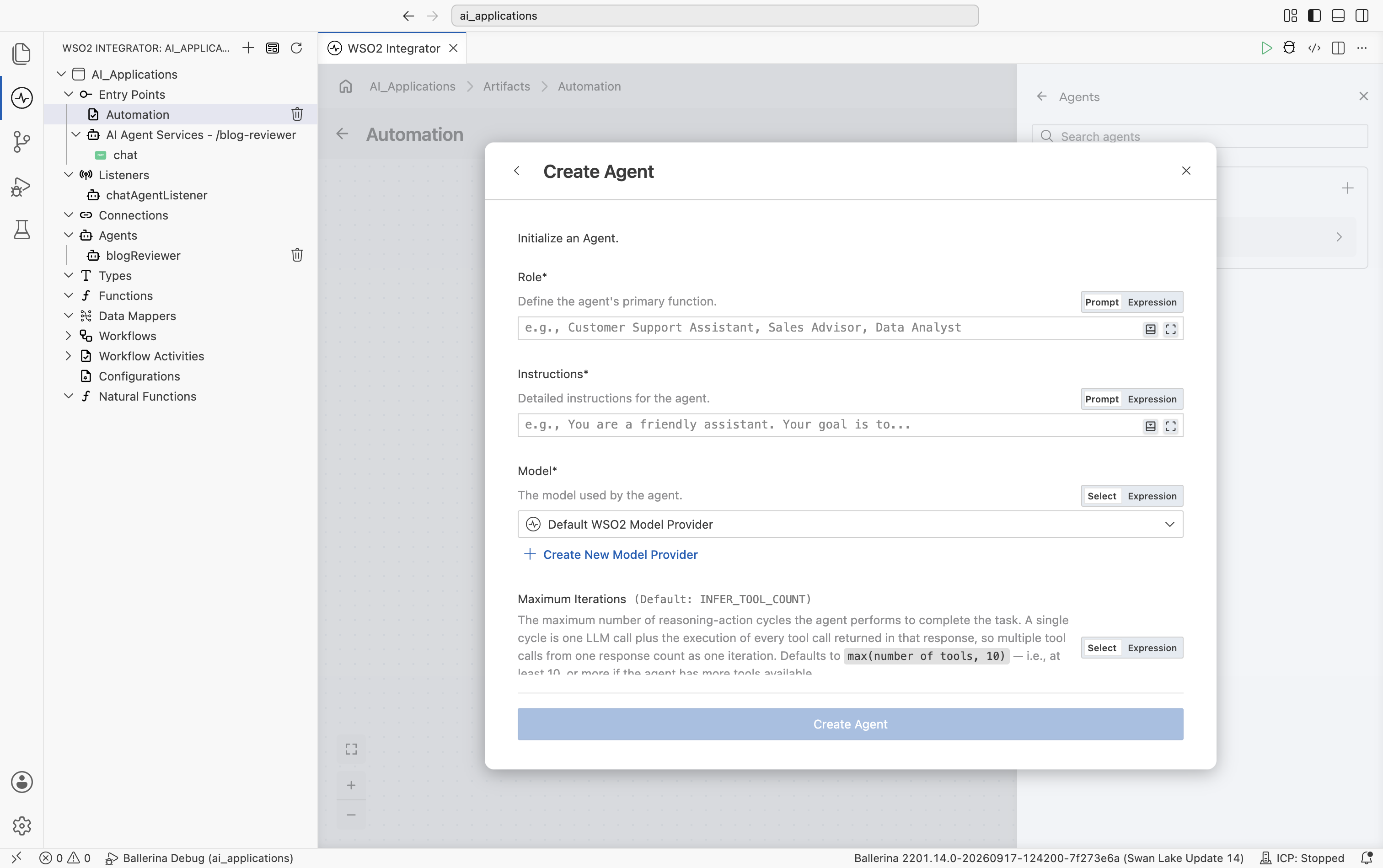Screen dimensions: 1383x868
Task: Click the refresh icon in sidebar header
Action: [x=296, y=48]
